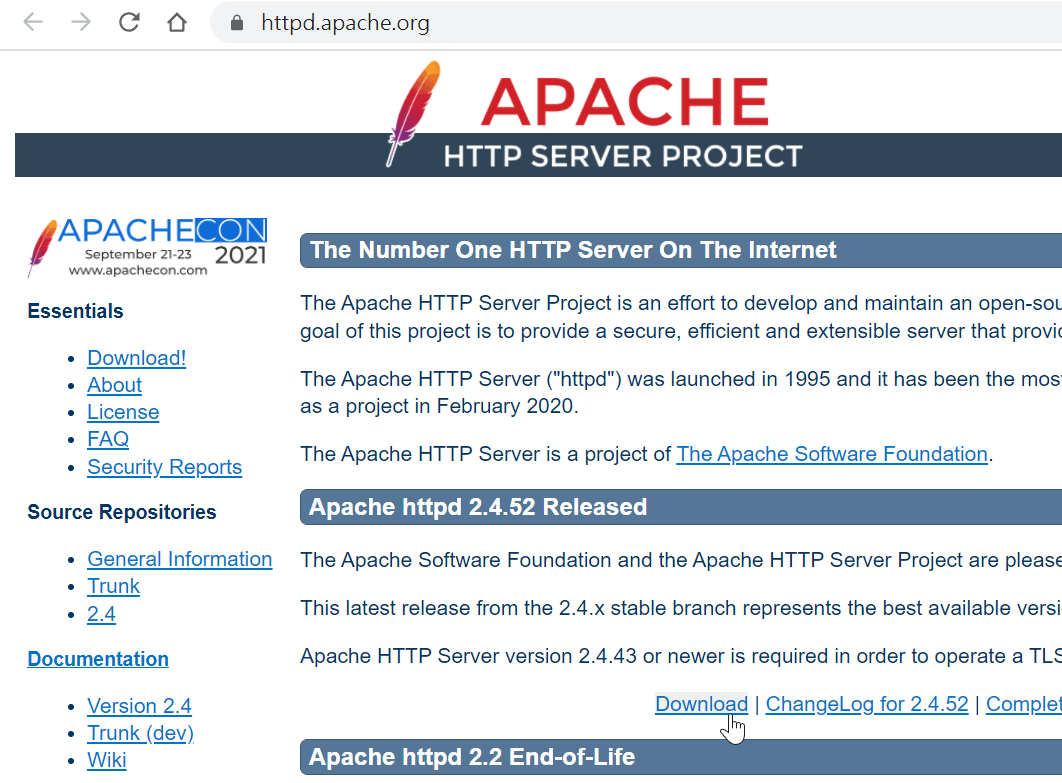1062x783 pixels.
Task: Reload the page with the refresh icon
Action: point(129,22)
